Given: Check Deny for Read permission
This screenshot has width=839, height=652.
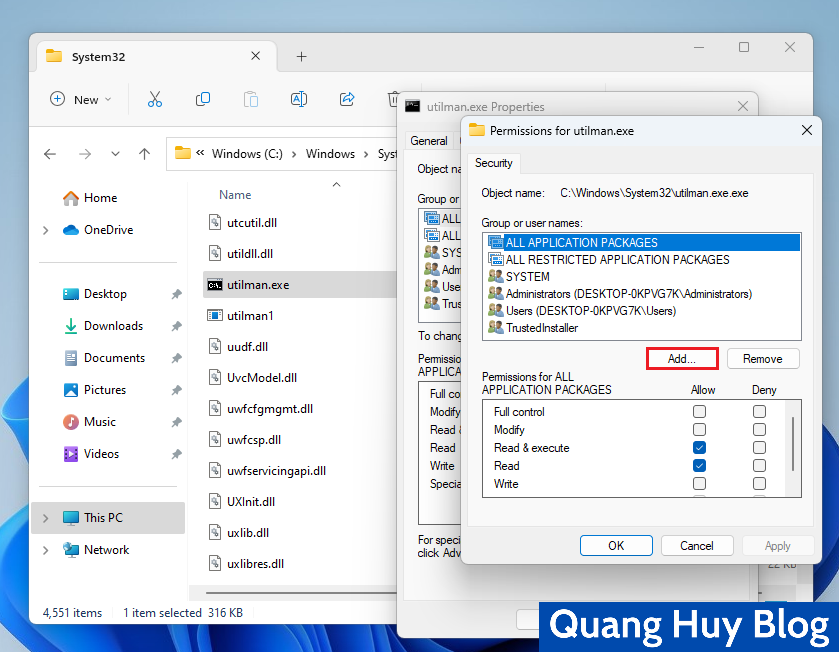Looking at the screenshot, I should pos(759,465).
